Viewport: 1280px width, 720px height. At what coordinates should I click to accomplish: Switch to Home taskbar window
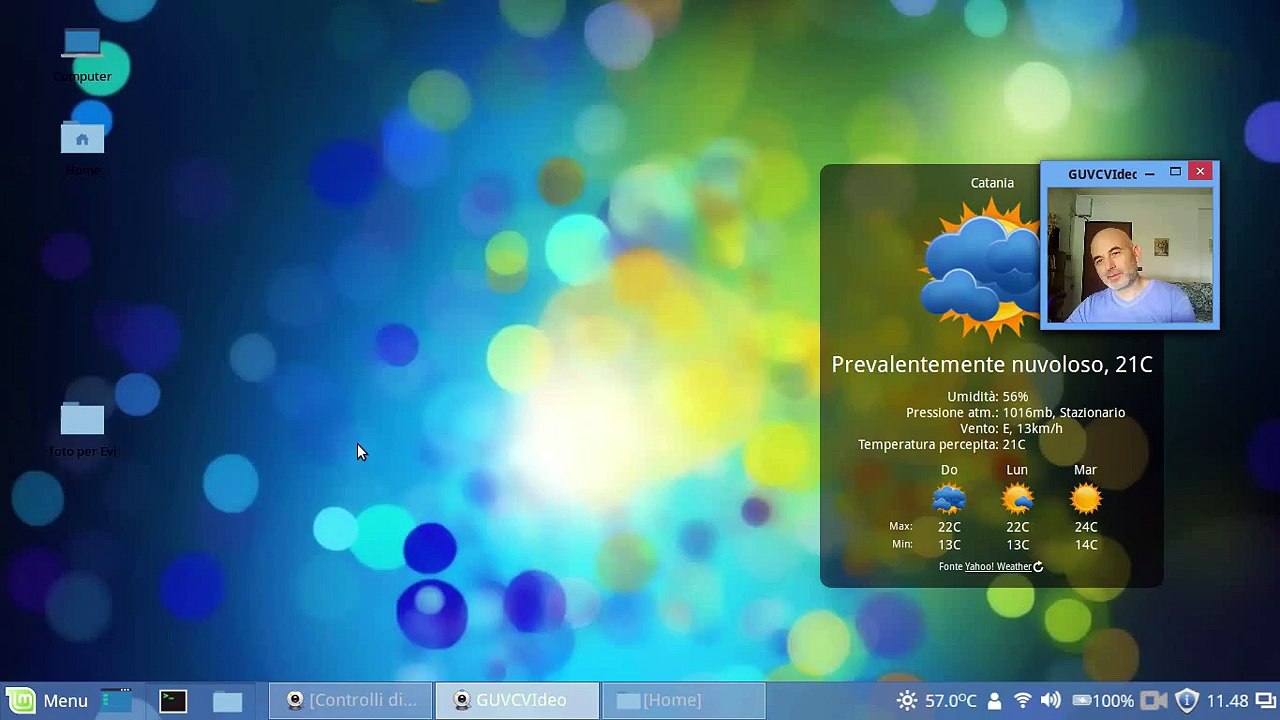pyautogui.click(x=684, y=701)
